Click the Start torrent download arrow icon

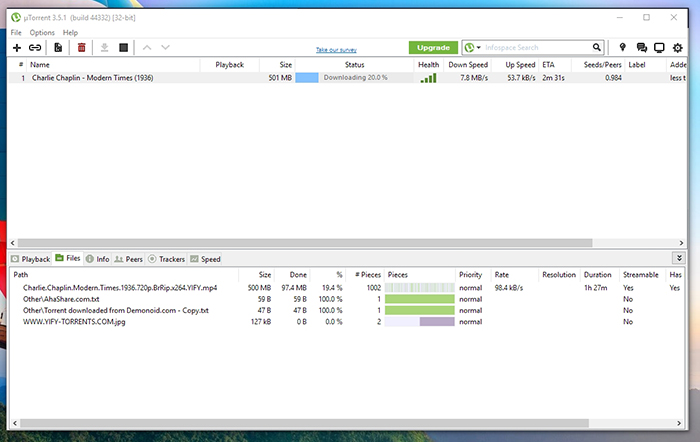point(104,47)
